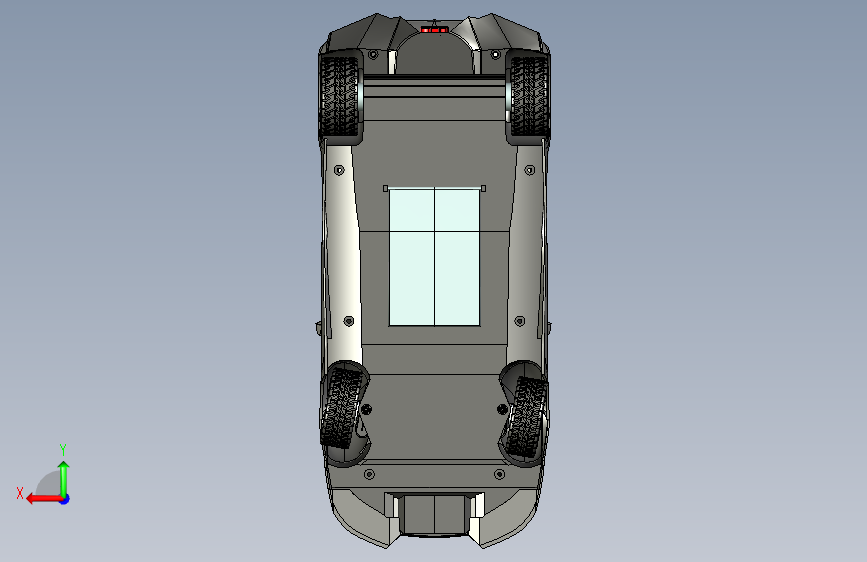Click the green Y axis arrow of the triad
867x562 pixels.
64,478
